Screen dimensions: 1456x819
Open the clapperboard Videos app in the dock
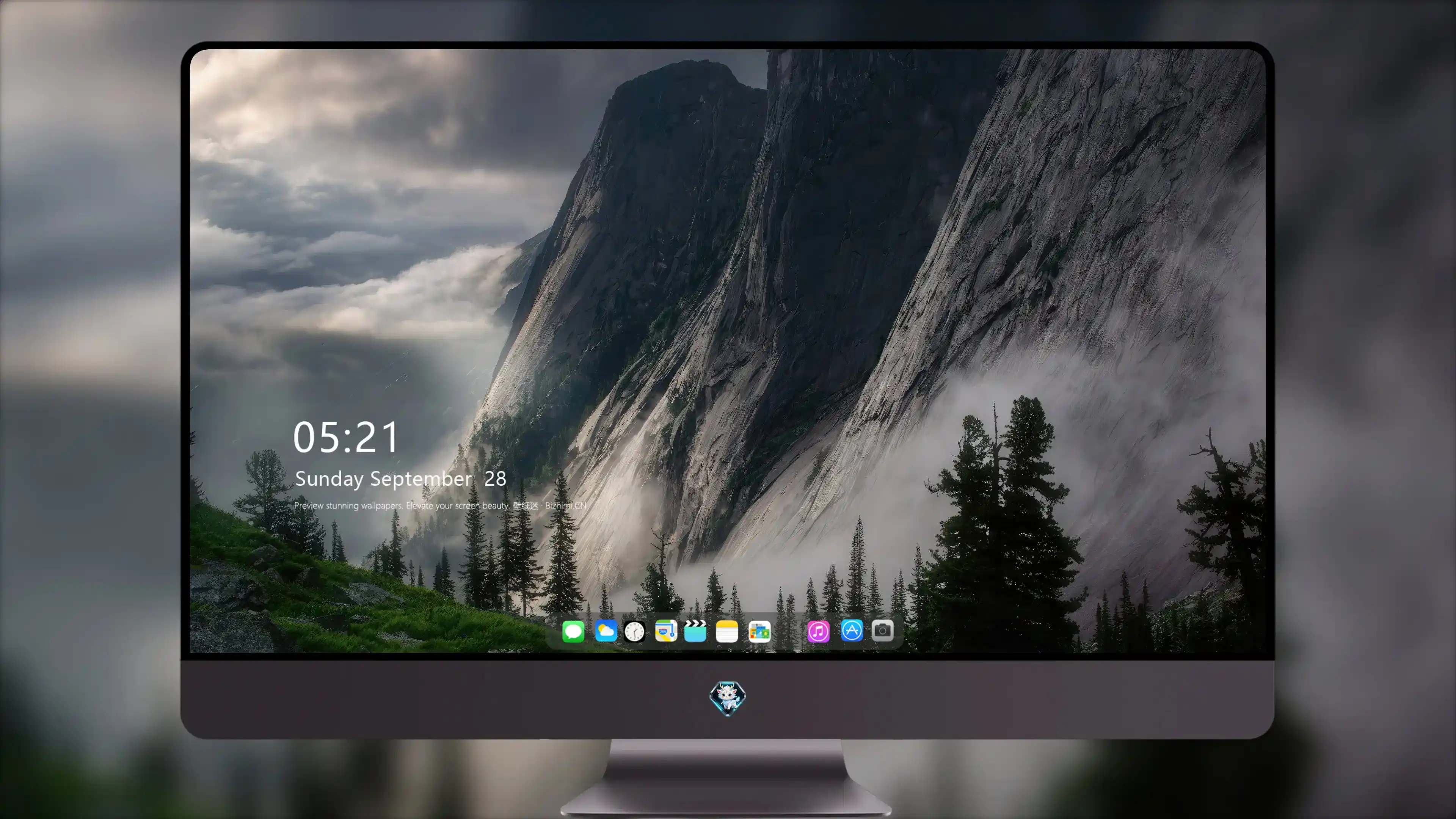pyautogui.click(x=695, y=631)
